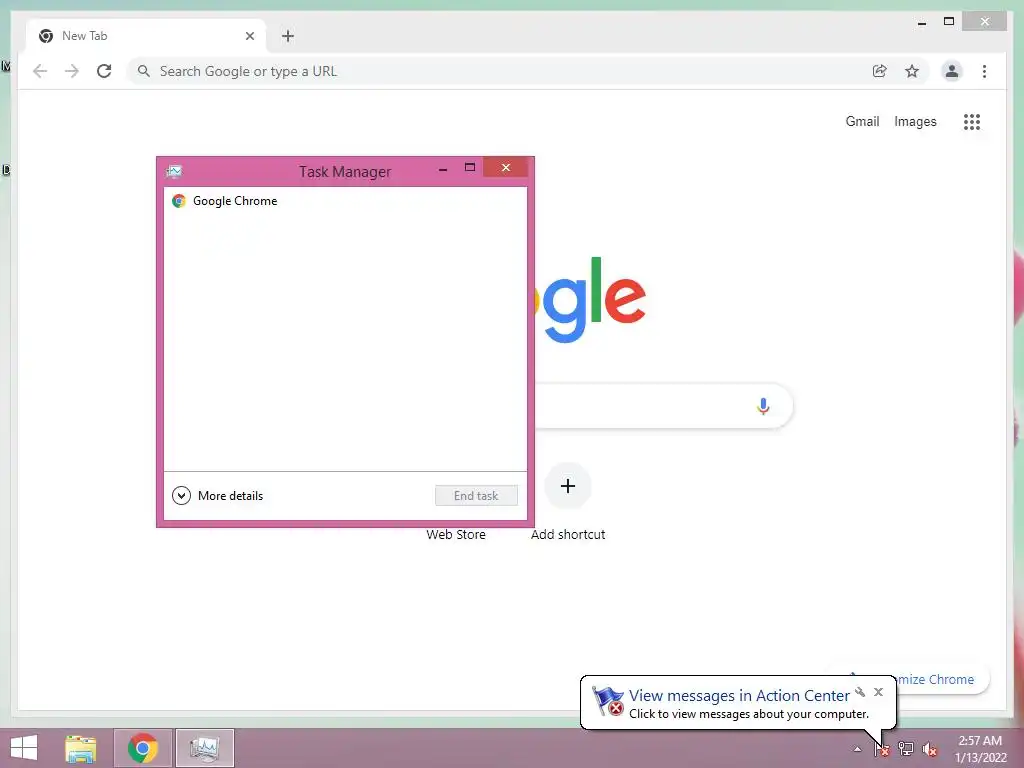Click the share page icon in address bar

point(880,71)
